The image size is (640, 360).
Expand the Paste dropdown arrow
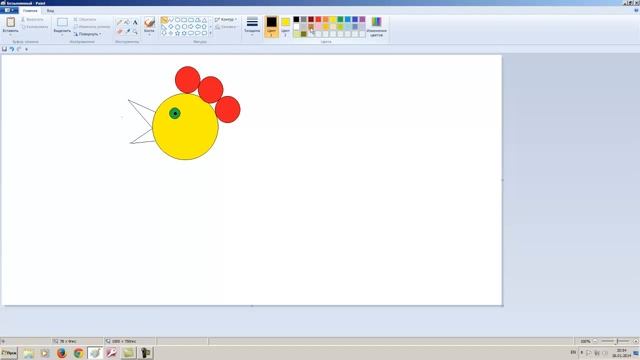pyautogui.click(x=11, y=35)
